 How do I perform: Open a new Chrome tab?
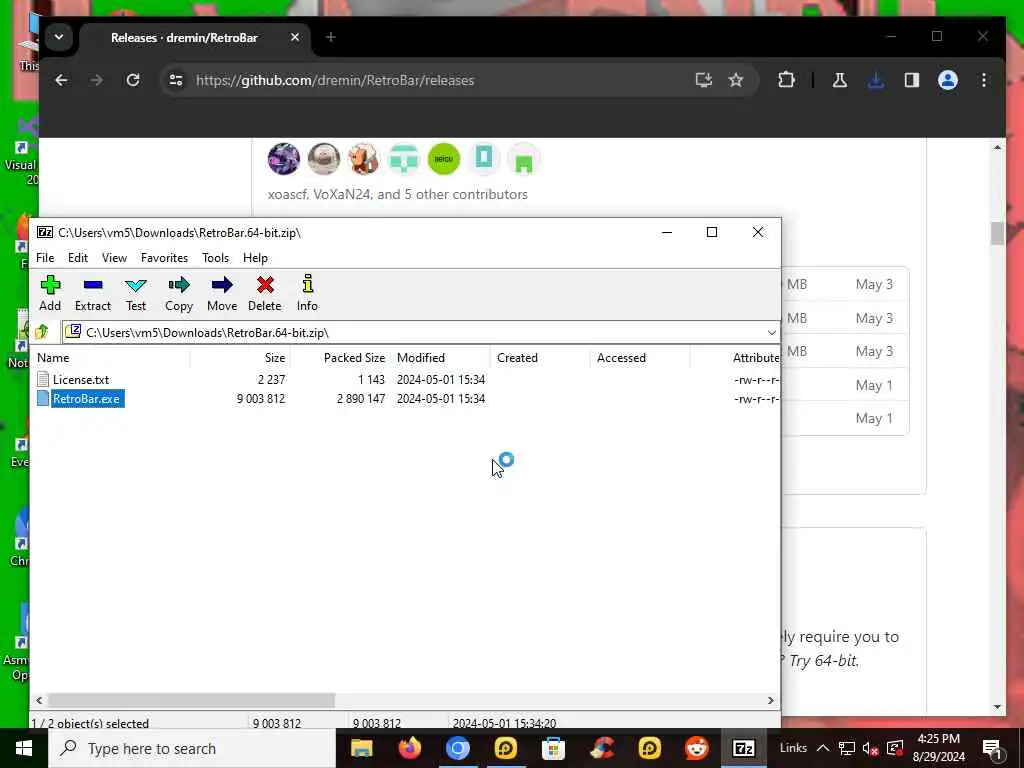point(330,37)
